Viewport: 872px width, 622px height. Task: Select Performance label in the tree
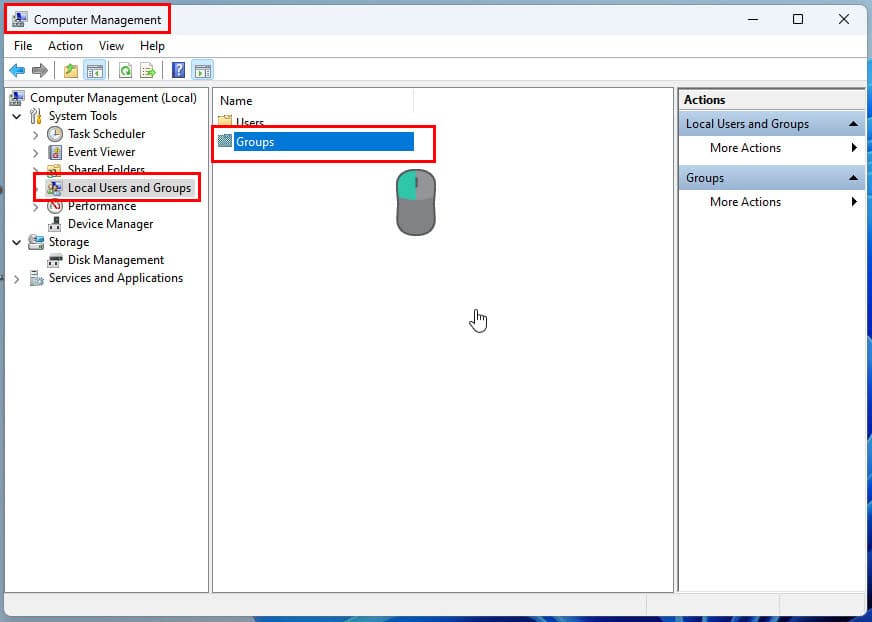102,206
